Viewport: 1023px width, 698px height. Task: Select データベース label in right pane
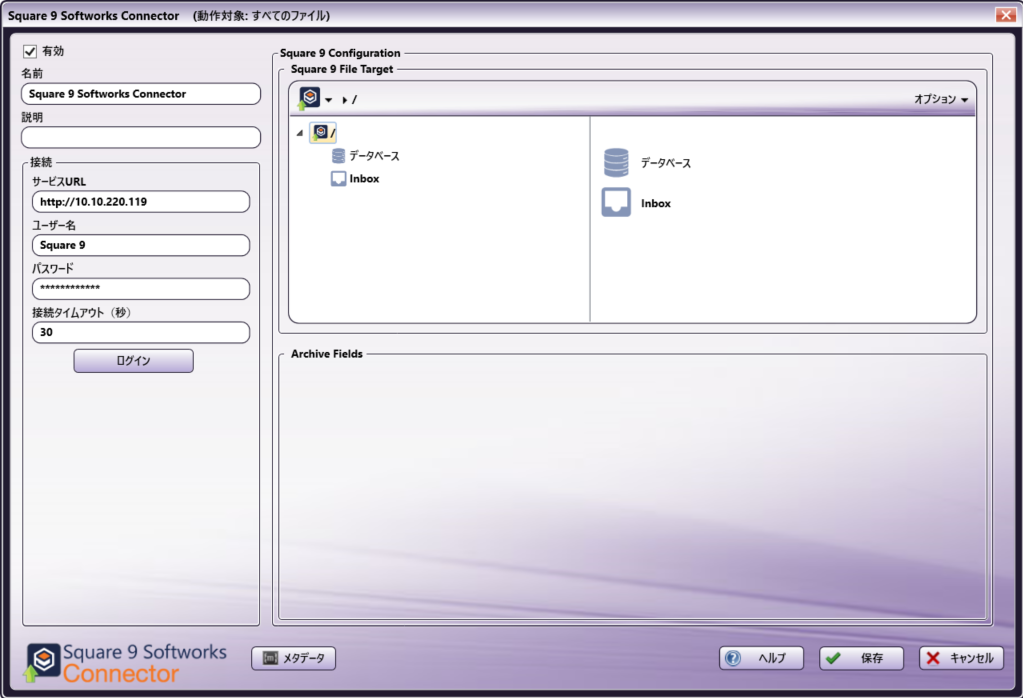(x=665, y=163)
